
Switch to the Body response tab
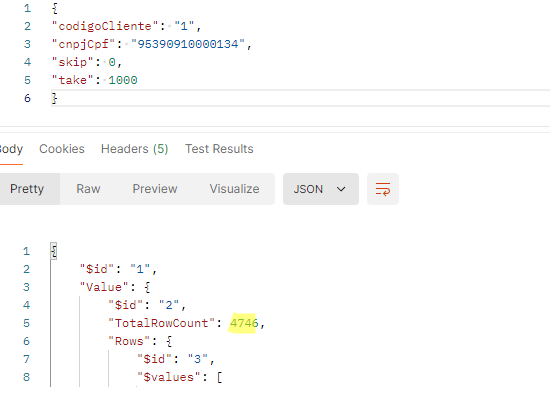click(x=11, y=149)
